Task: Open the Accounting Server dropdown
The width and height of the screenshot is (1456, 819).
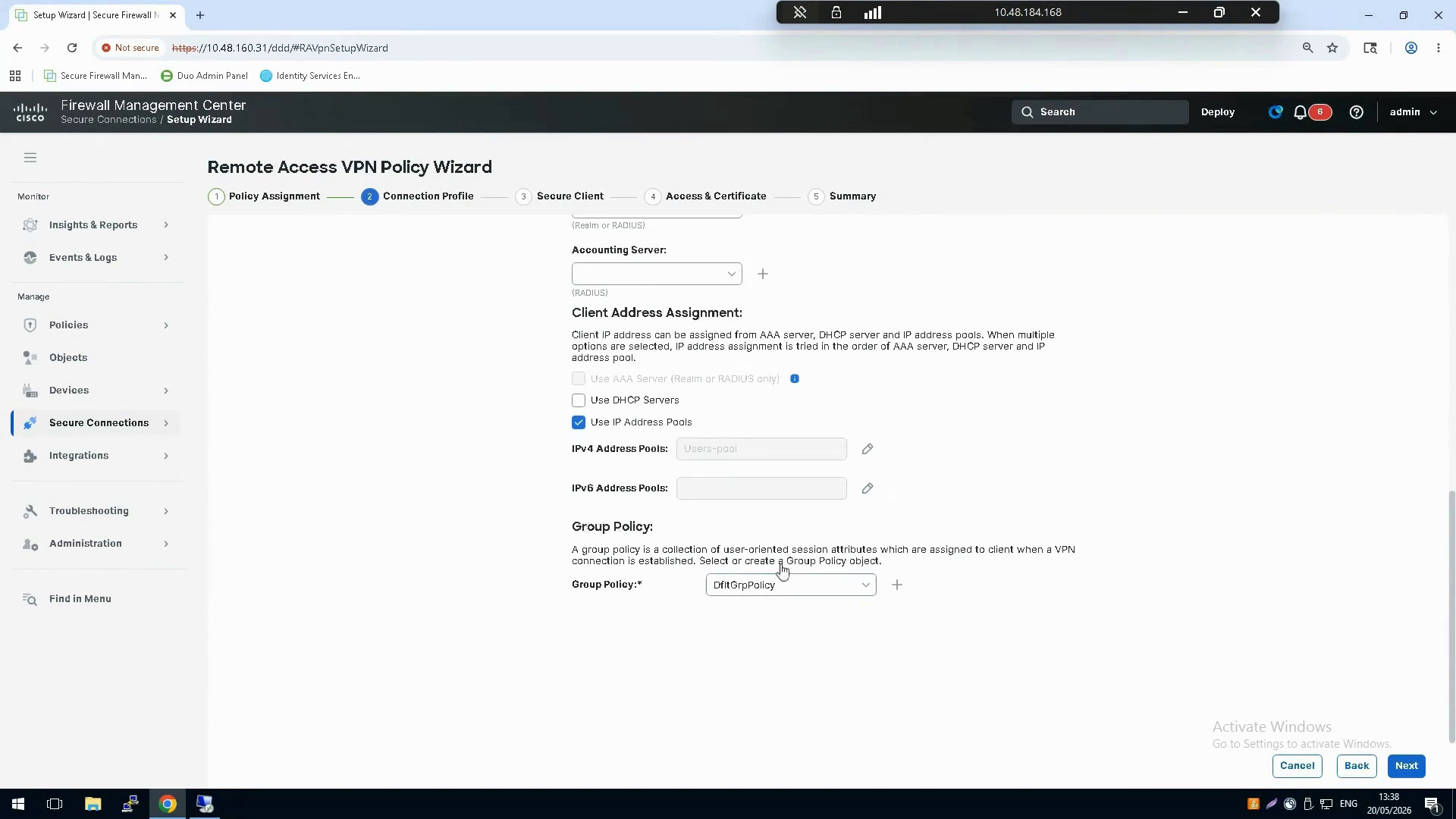Action: coord(657,274)
